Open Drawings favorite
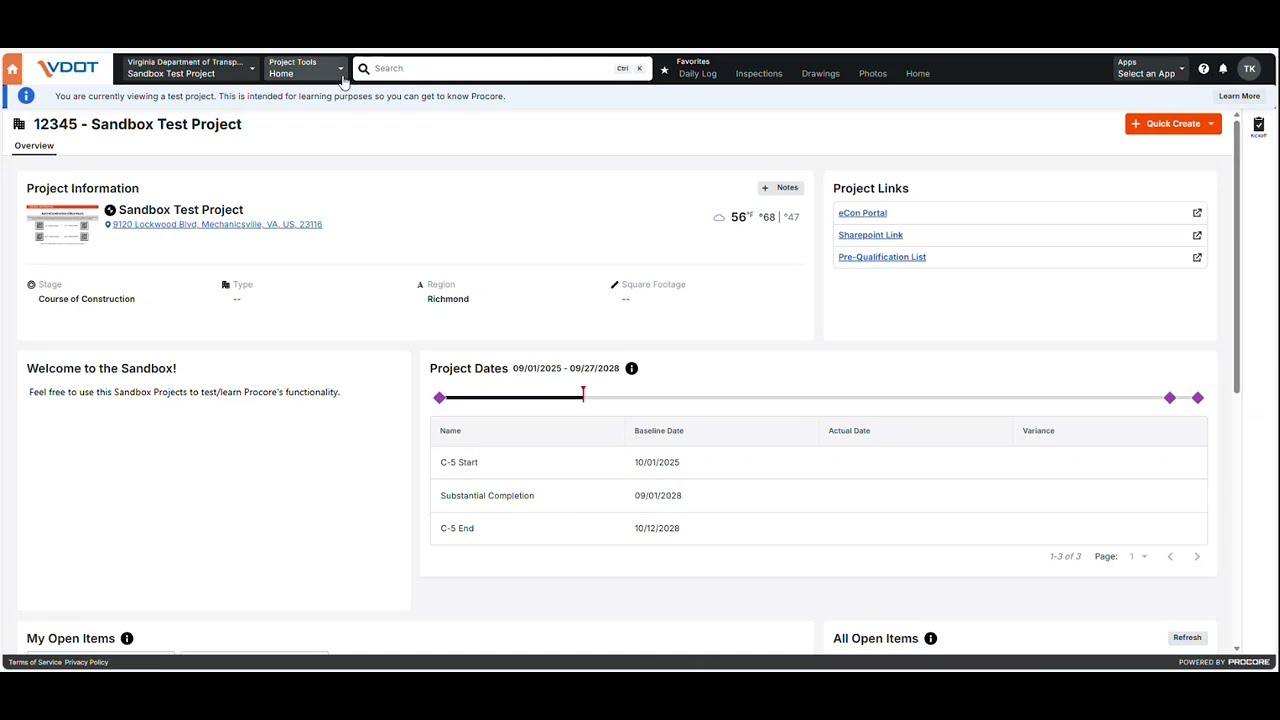This screenshot has height=720, width=1280. 821,74
